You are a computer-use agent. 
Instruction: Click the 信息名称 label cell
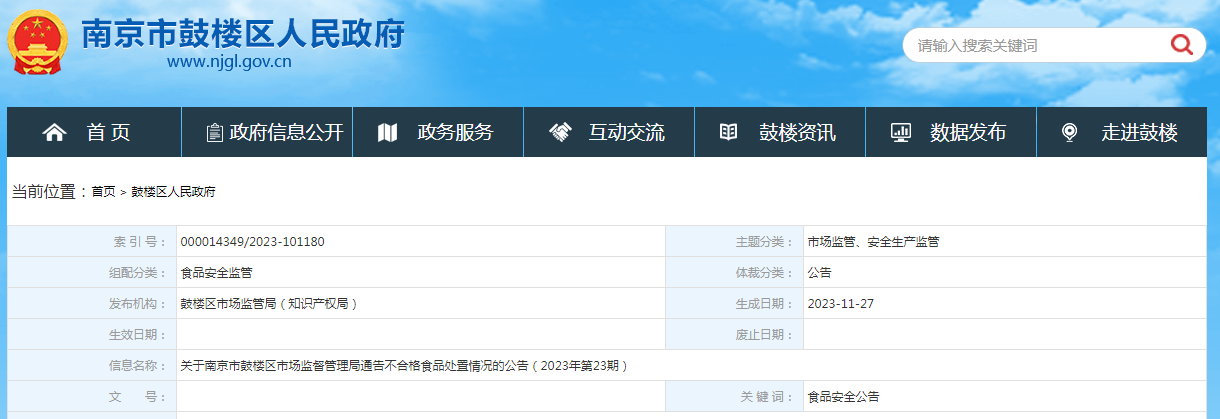tap(92, 366)
